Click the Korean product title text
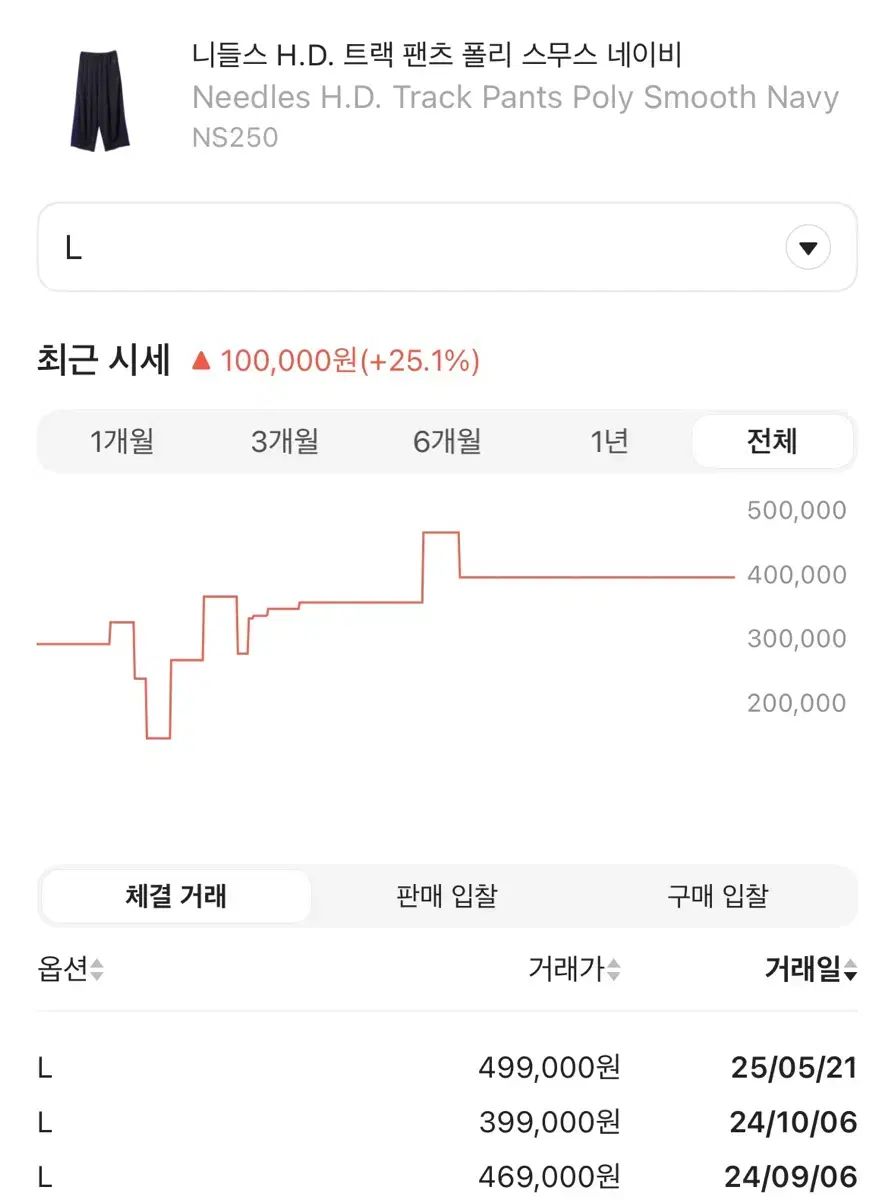This screenshot has height=1200, width=895. [x=436, y=55]
